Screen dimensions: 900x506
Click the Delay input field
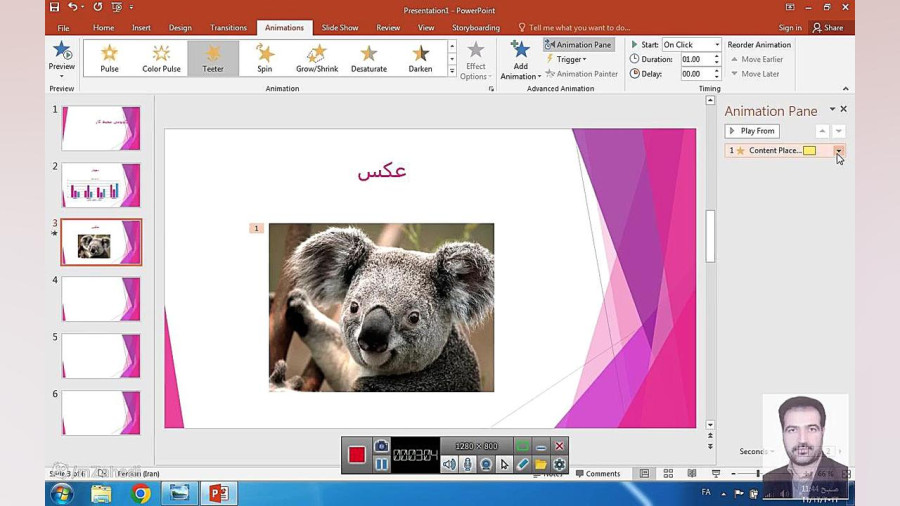[696, 74]
